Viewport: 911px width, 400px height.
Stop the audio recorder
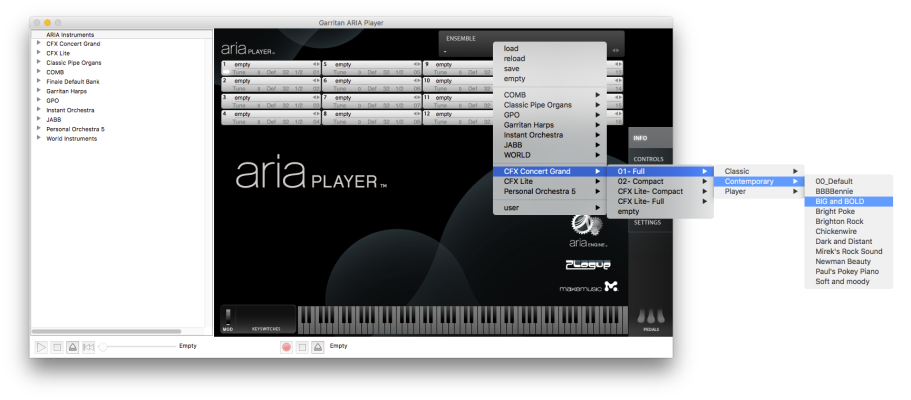(x=302, y=347)
